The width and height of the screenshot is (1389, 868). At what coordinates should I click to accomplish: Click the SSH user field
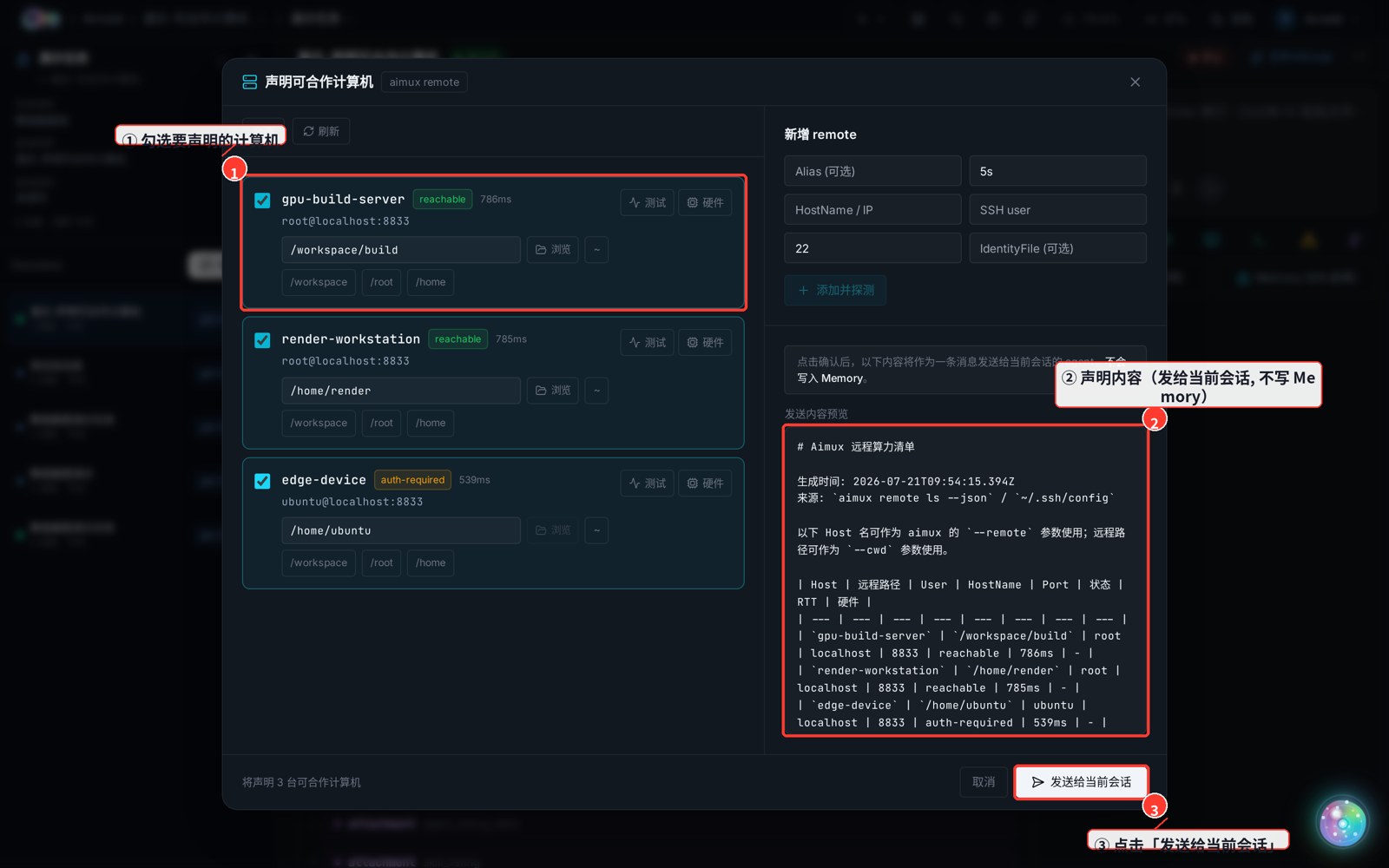1057,209
